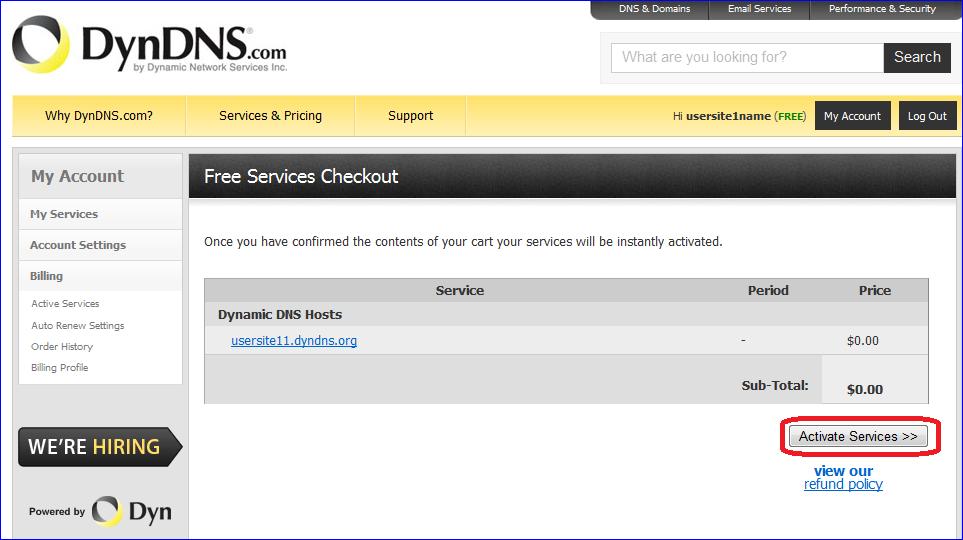Click the My Account button
Viewport: 963px width, 540px height.
[x=852, y=116]
